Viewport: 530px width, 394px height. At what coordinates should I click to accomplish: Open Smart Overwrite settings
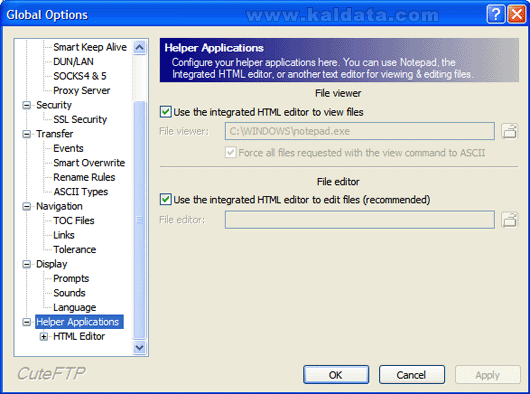click(89, 163)
